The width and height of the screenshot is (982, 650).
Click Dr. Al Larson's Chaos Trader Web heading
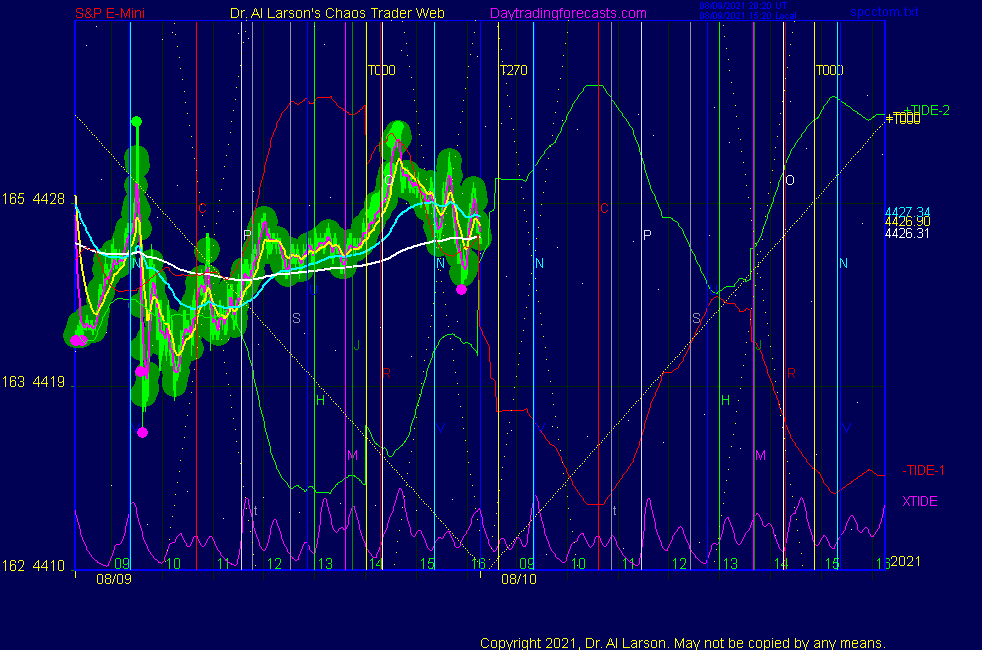pyautogui.click(x=337, y=13)
